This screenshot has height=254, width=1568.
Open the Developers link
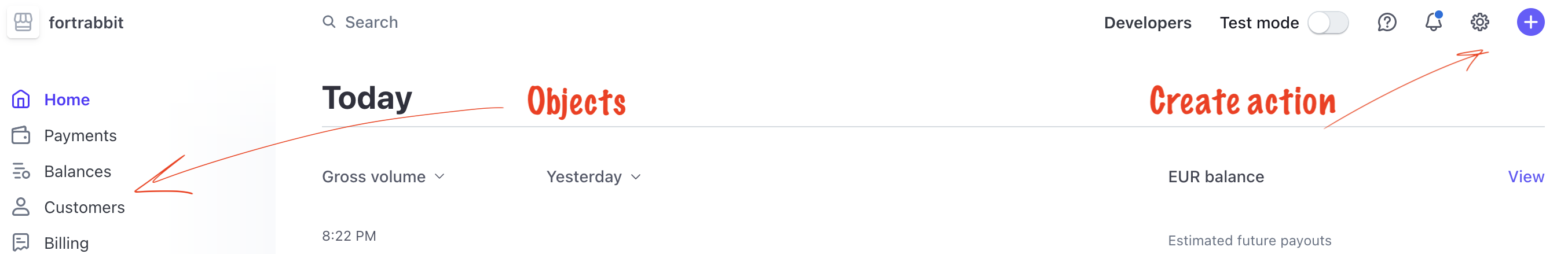click(x=1148, y=23)
